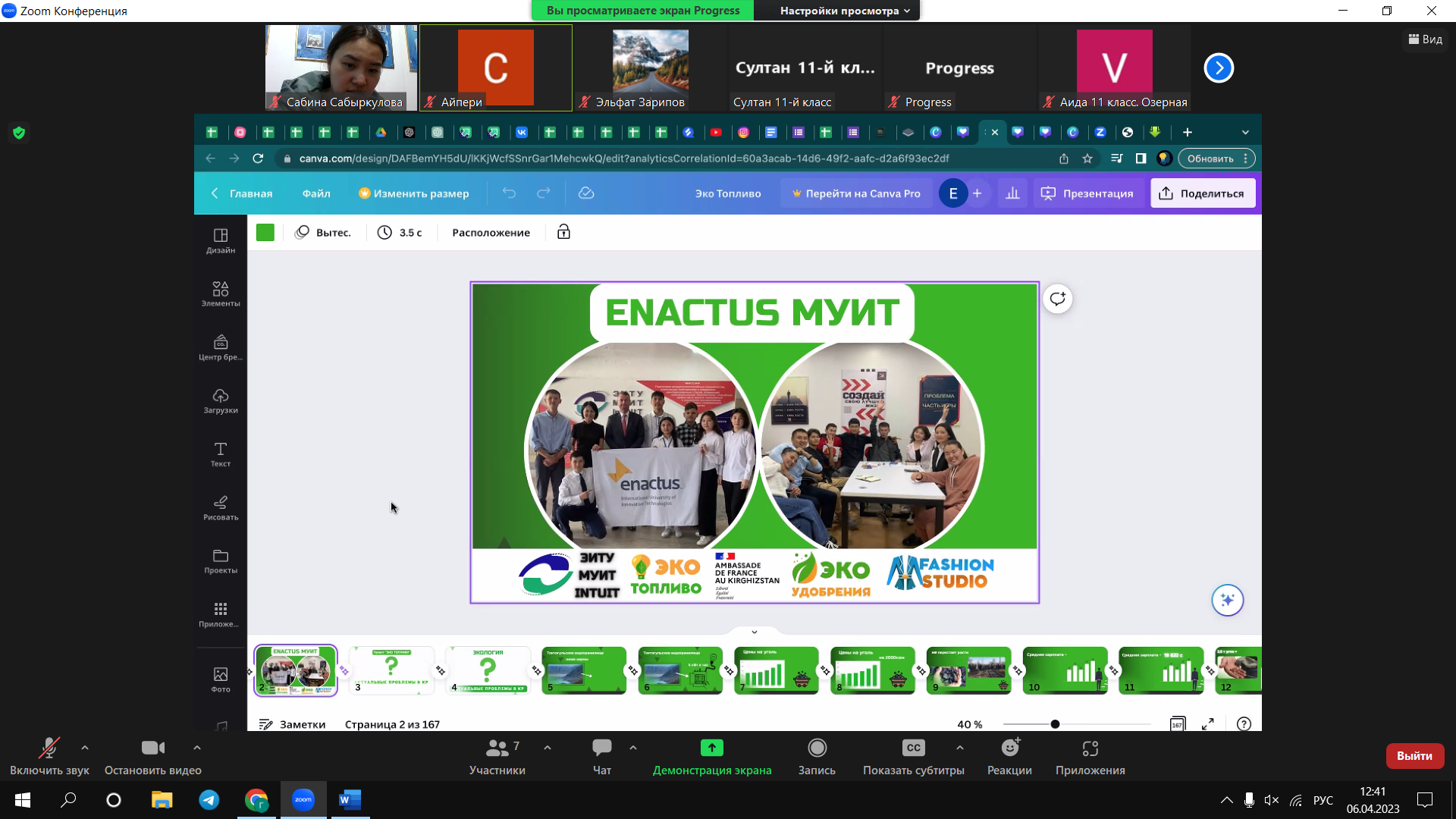Go to Canva Home

[242, 193]
